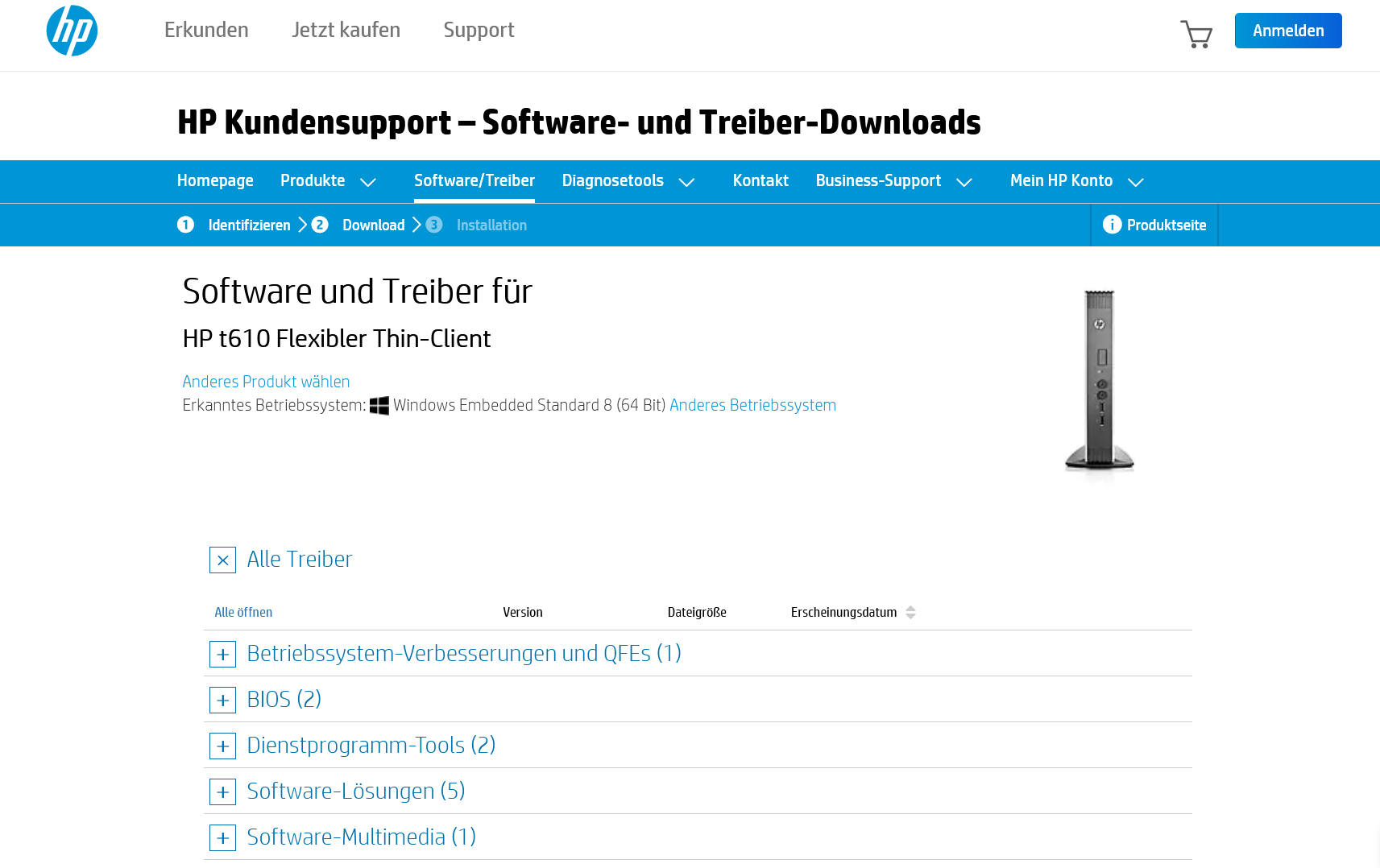
Task: Choose Anderes Betriebssystem link
Action: pyautogui.click(x=752, y=405)
